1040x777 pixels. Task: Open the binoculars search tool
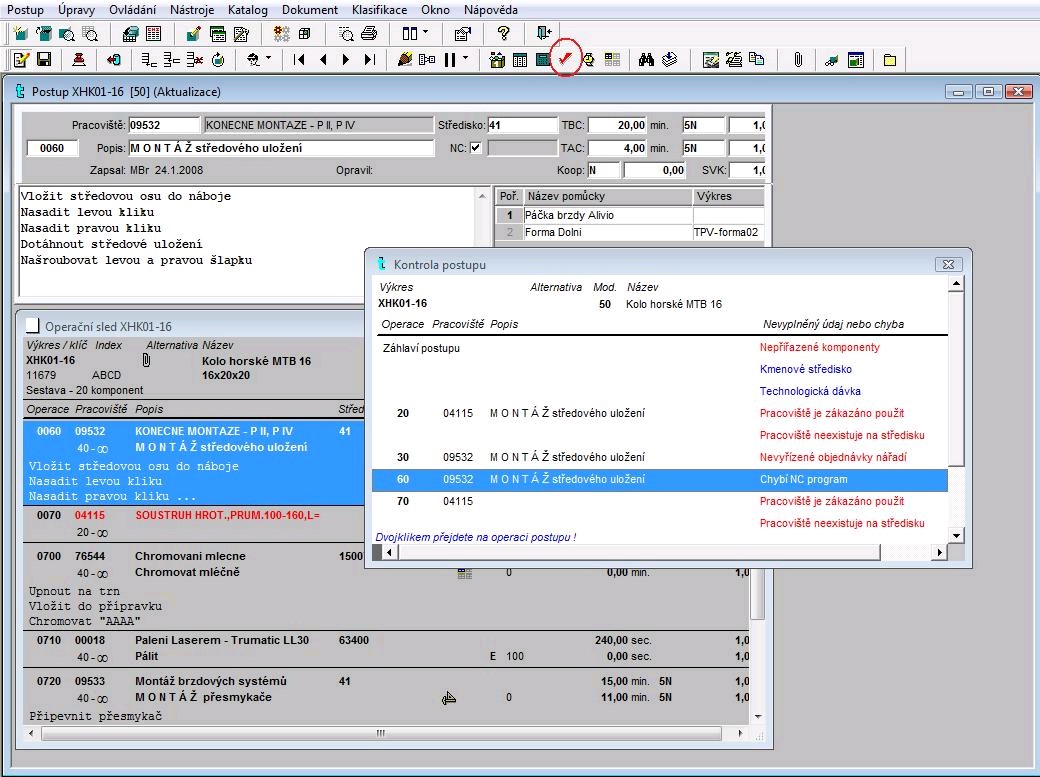pos(646,60)
